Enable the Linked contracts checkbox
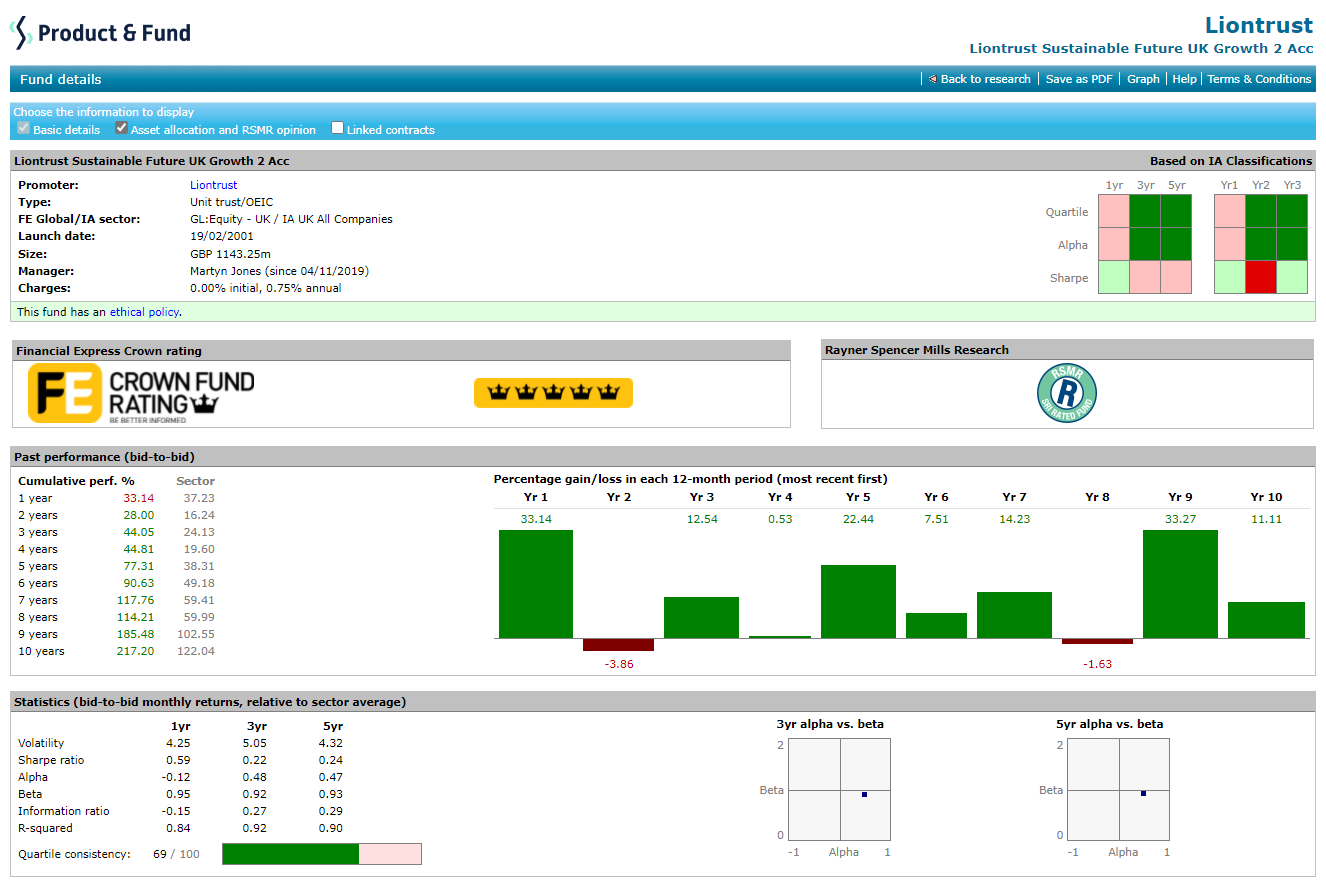 [337, 128]
